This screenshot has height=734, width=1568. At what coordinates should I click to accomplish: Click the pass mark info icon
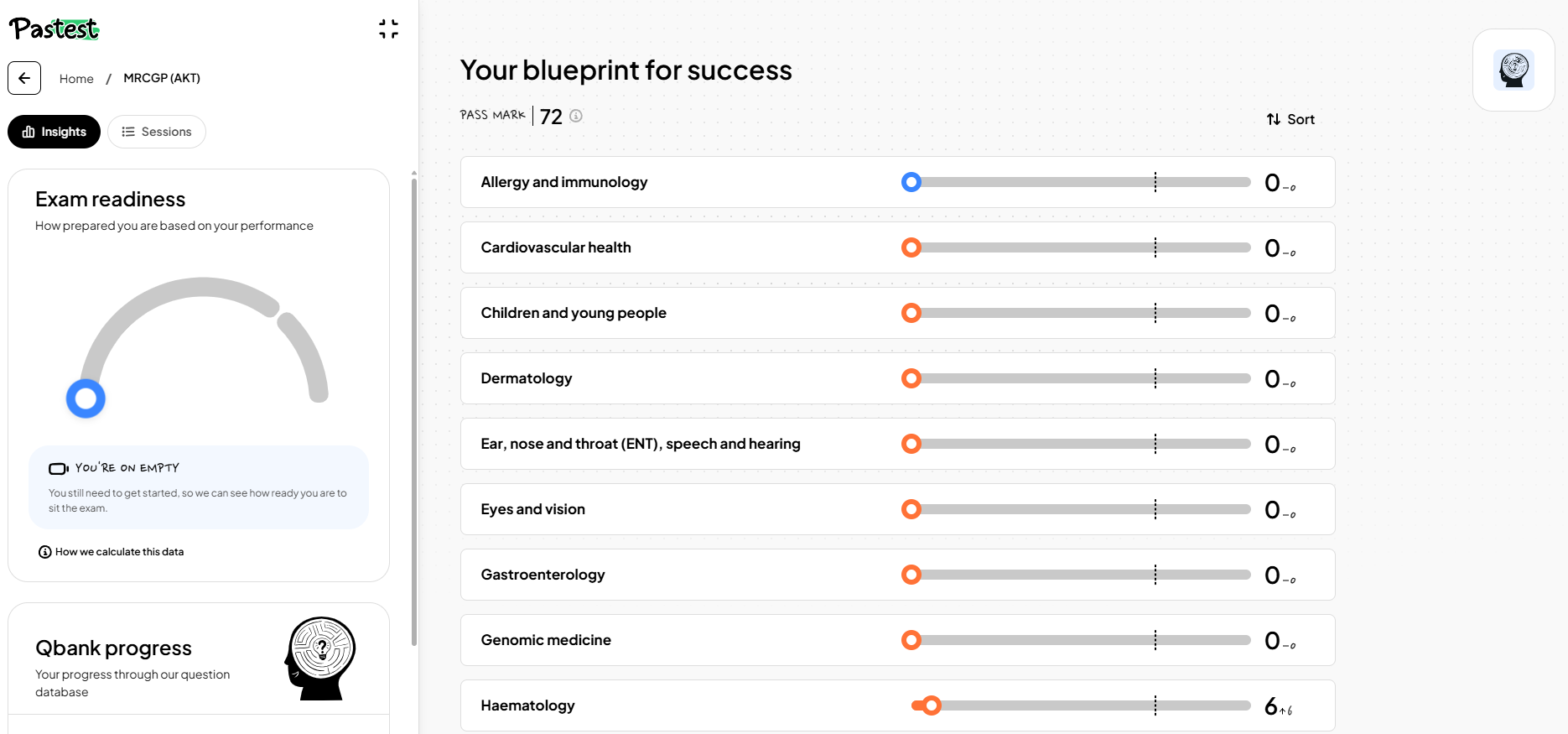[x=576, y=116]
